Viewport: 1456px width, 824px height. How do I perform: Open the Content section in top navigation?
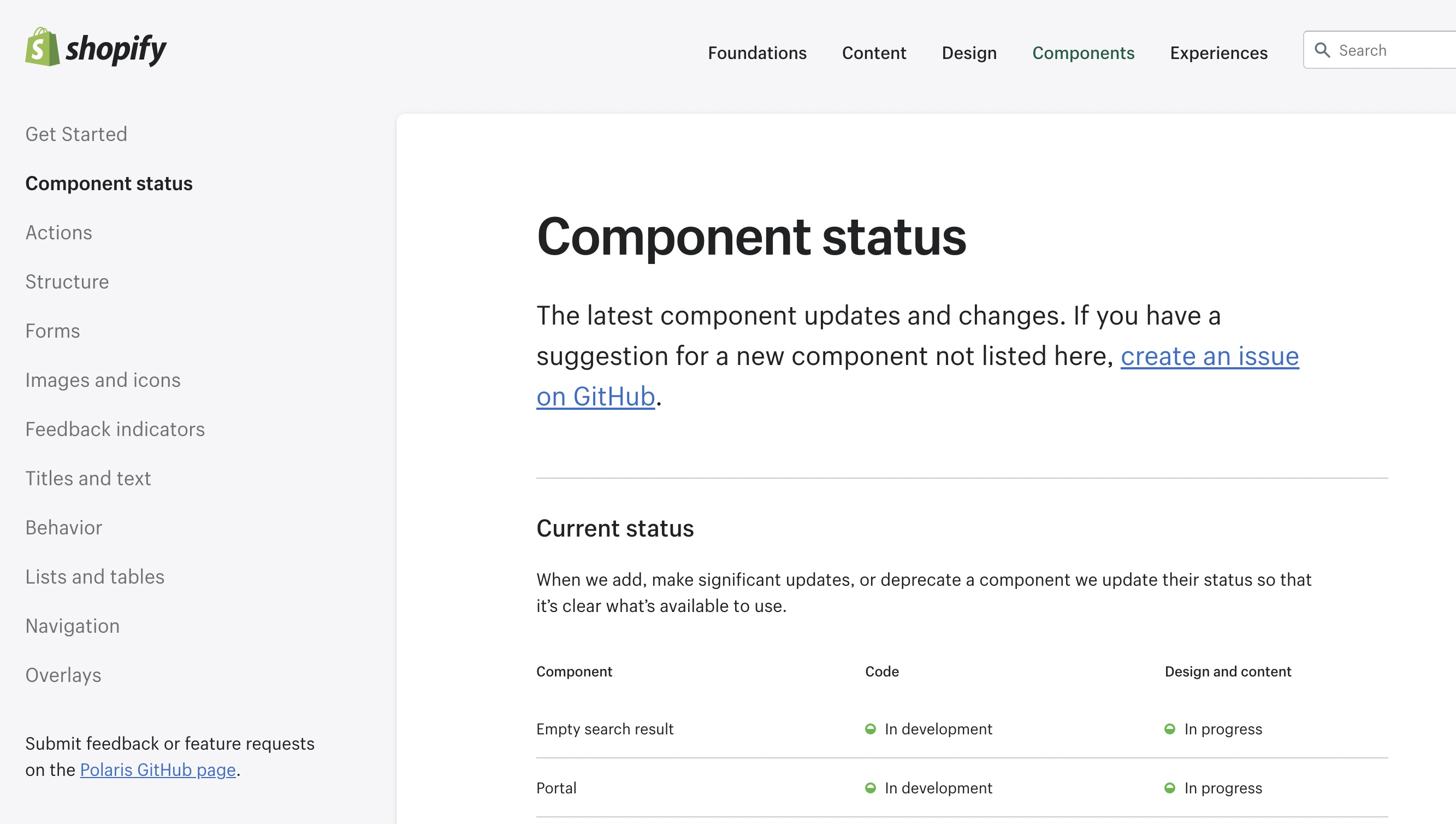(x=874, y=52)
